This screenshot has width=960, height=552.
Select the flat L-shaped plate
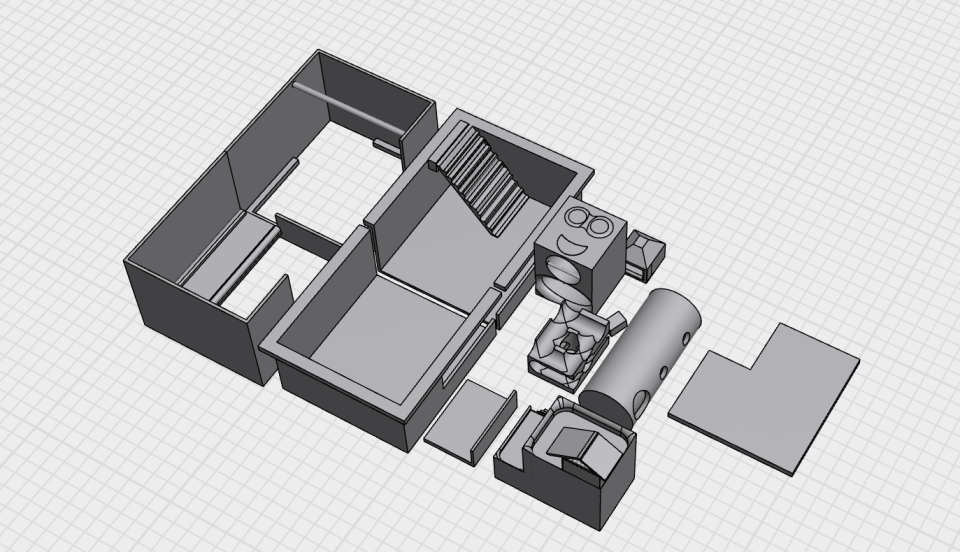(765, 399)
